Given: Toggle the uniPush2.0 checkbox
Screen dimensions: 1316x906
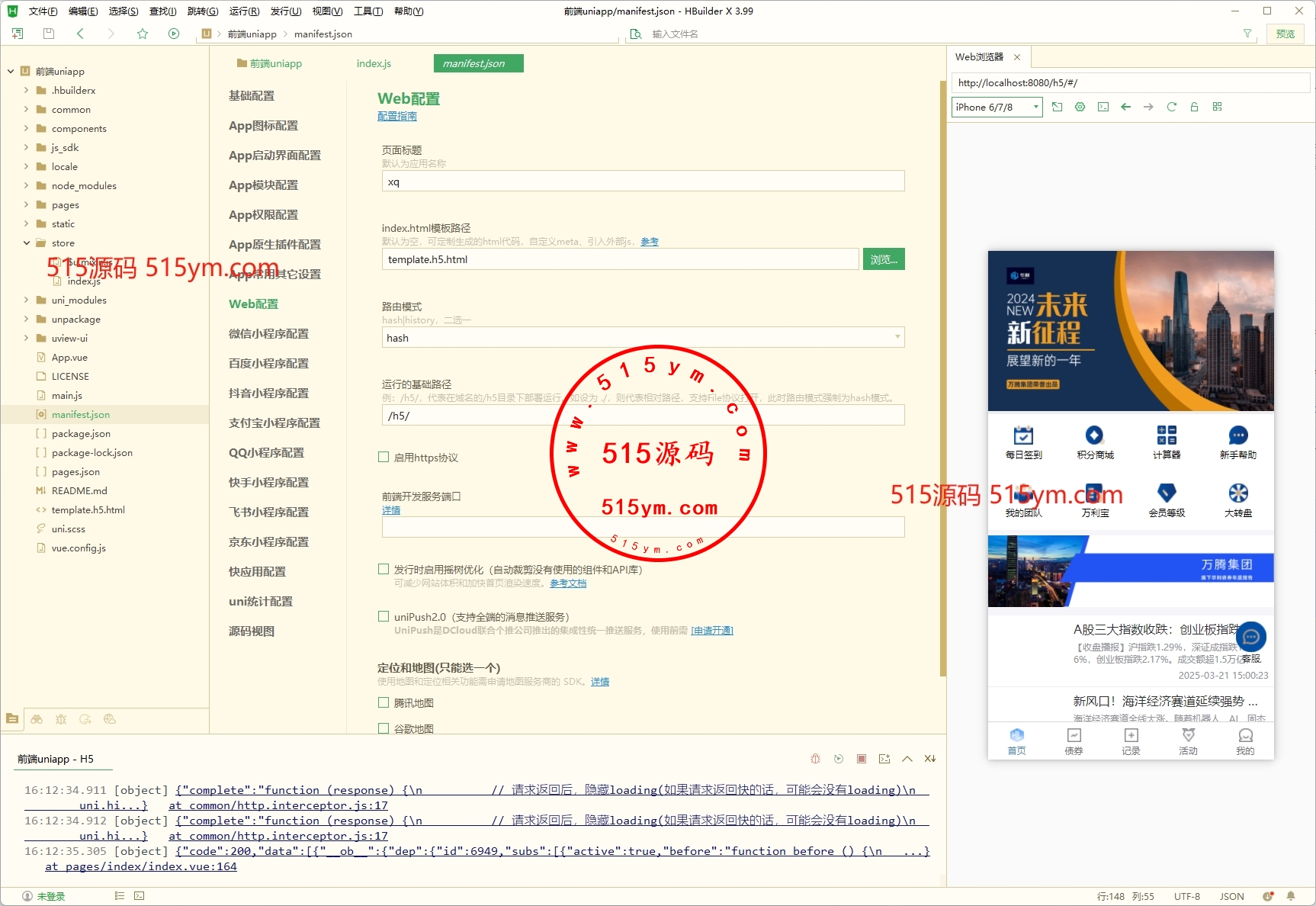Looking at the screenshot, I should [384, 617].
